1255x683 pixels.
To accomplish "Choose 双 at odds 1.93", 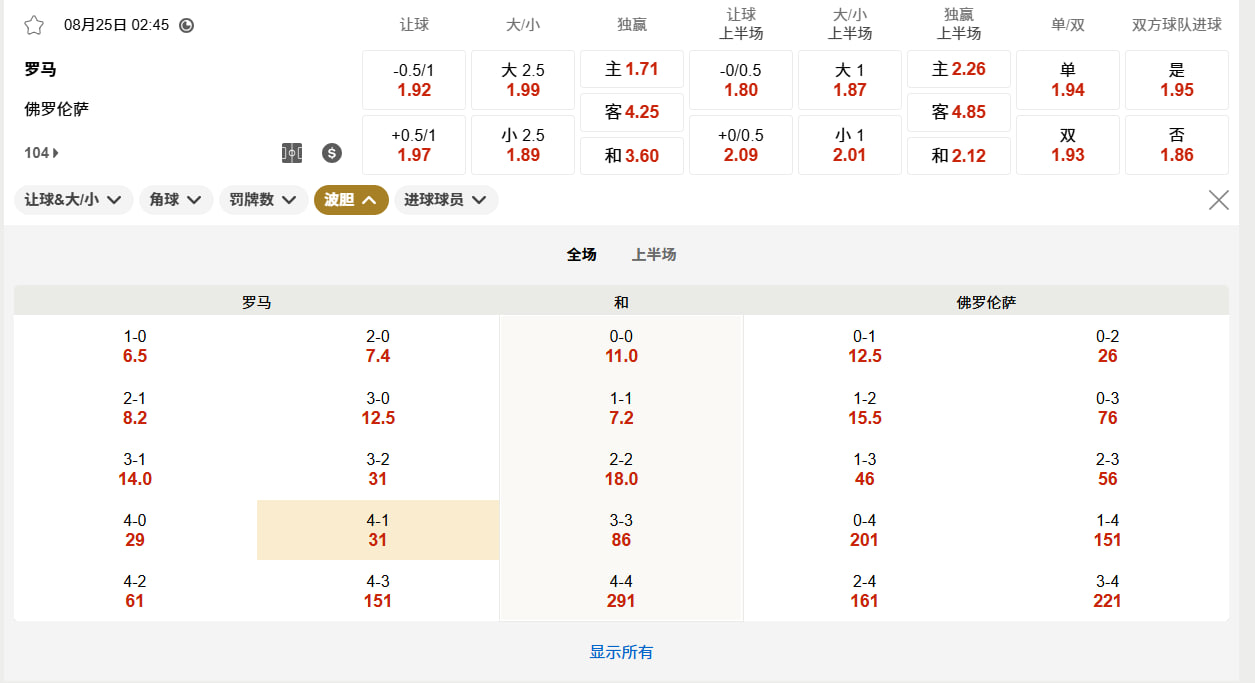I will click(1068, 145).
